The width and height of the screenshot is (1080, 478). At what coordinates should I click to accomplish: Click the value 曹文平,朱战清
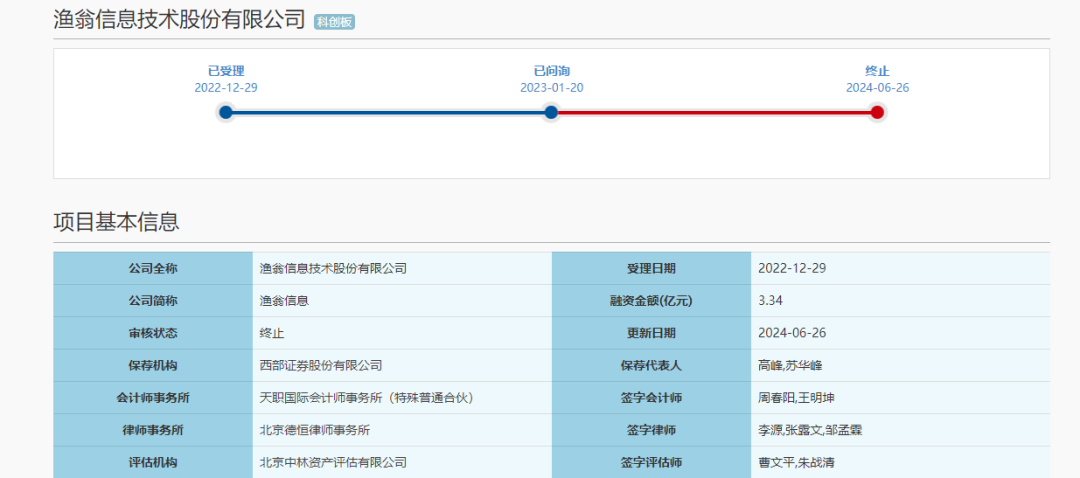(796, 463)
